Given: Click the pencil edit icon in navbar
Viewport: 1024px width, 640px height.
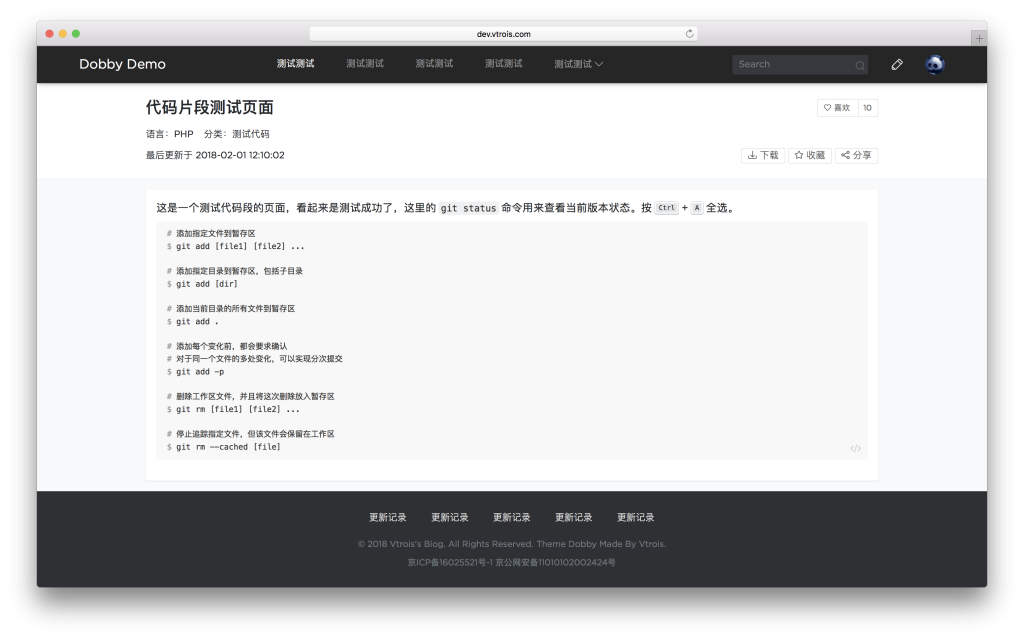Looking at the screenshot, I should [897, 64].
